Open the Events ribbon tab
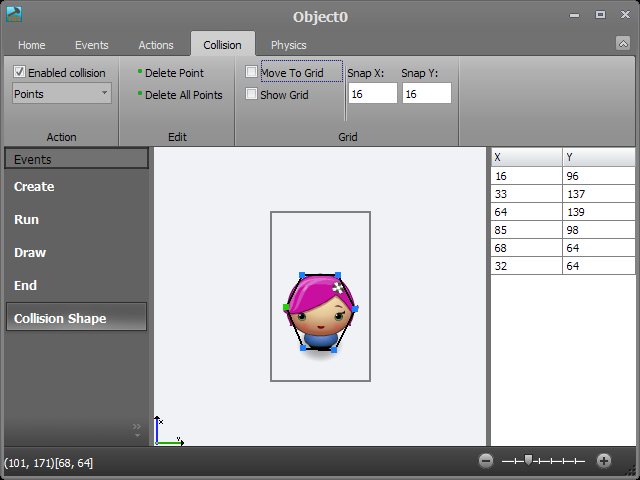The height and width of the screenshot is (480, 640). pyautogui.click(x=92, y=45)
